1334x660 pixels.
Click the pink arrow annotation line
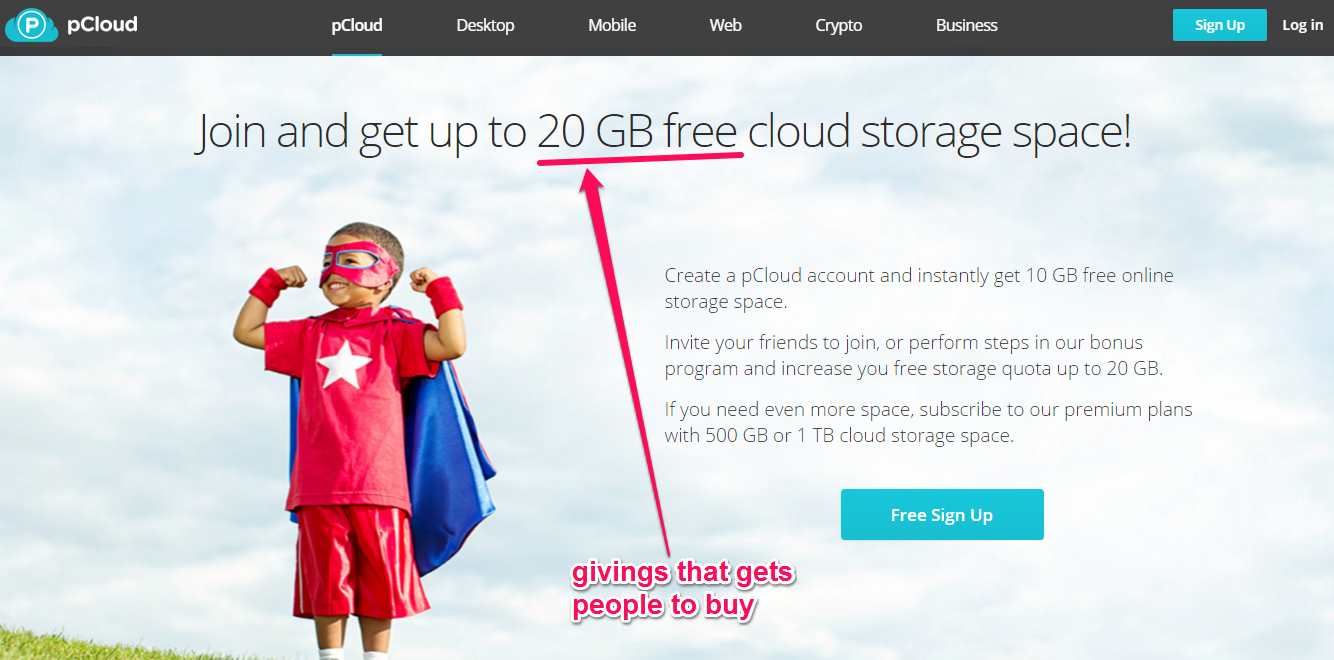[625, 360]
